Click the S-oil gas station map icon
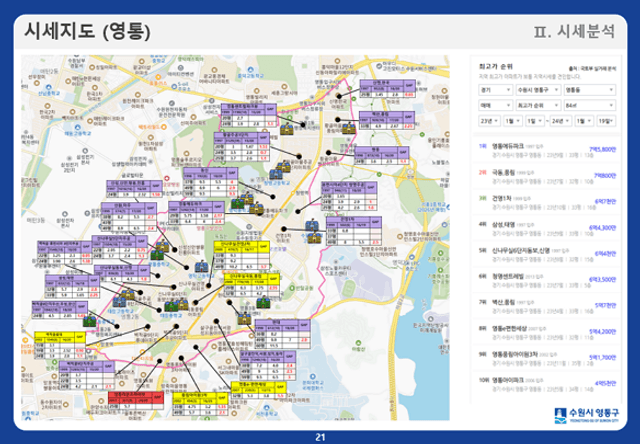640x444 pixels. 175,86
